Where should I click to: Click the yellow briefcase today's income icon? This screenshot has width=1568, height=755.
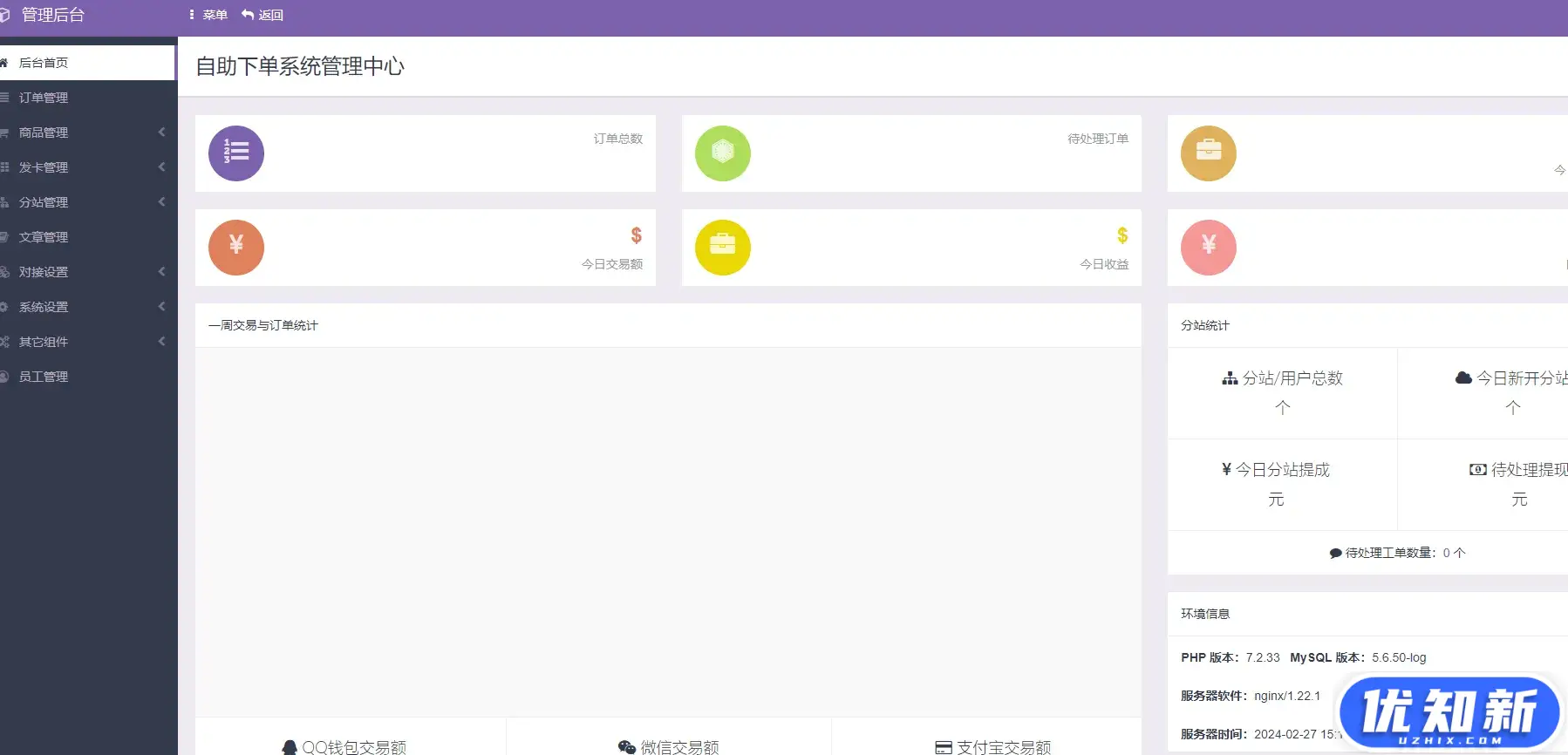pos(722,248)
